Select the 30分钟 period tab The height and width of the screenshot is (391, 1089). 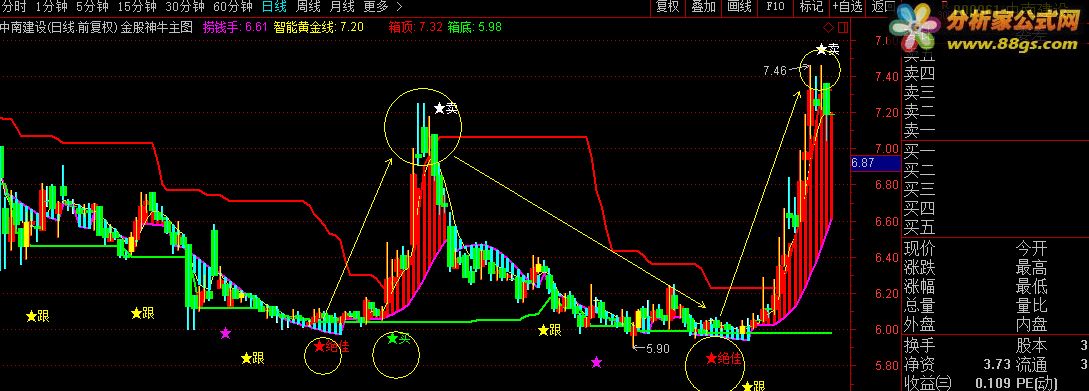185,7
